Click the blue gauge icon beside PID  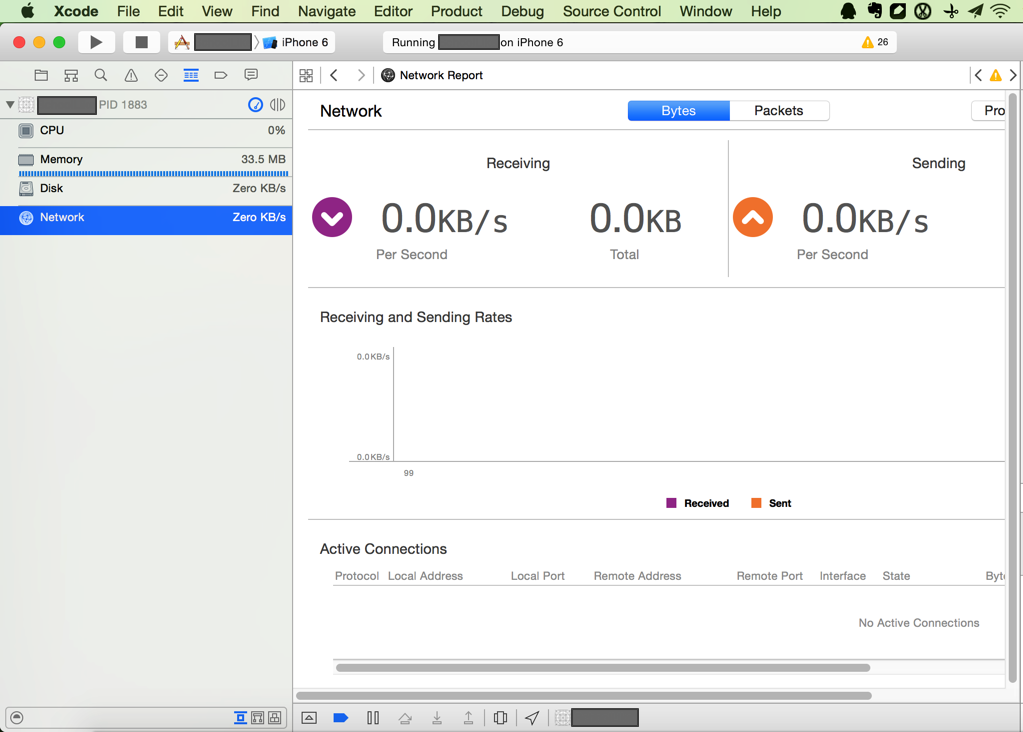tap(255, 104)
